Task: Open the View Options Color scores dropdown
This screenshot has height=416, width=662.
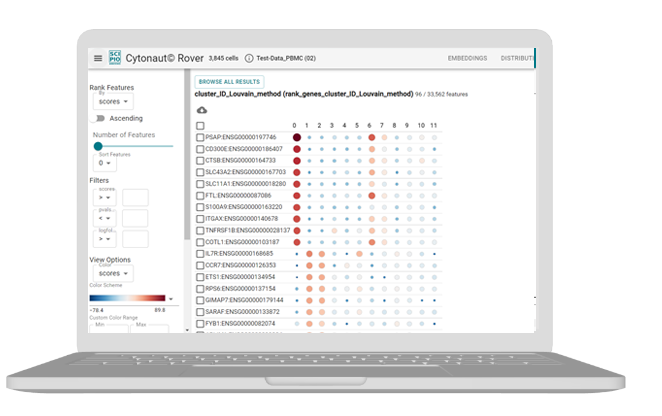Action: (x=113, y=273)
